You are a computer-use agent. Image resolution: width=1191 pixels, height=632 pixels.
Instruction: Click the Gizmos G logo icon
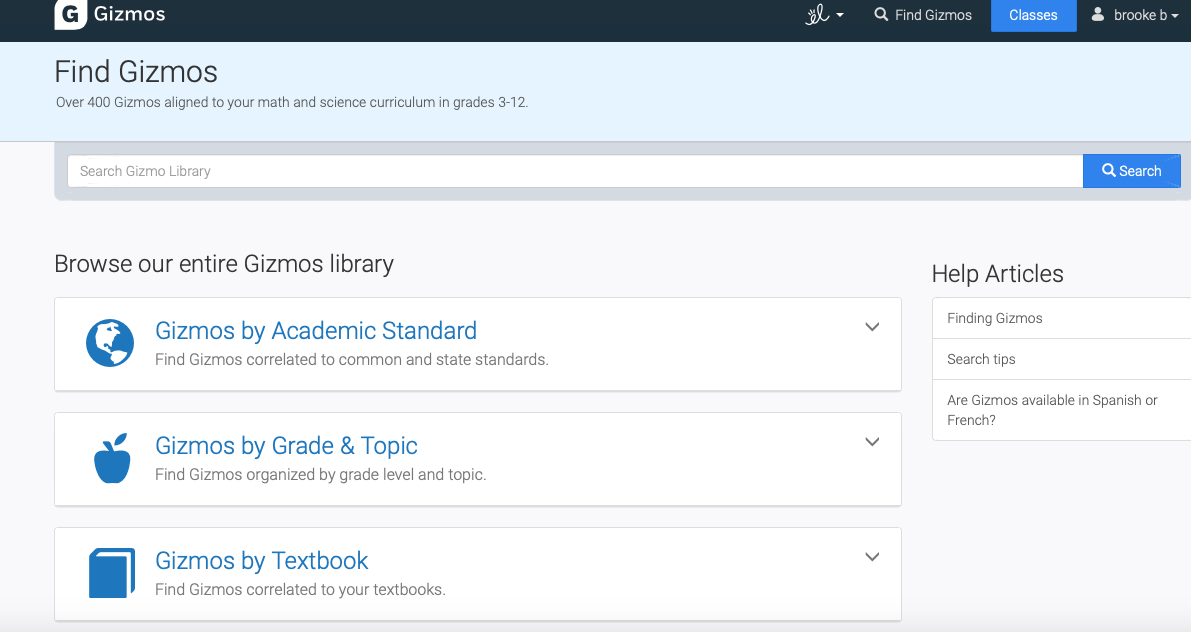point(71,14)
